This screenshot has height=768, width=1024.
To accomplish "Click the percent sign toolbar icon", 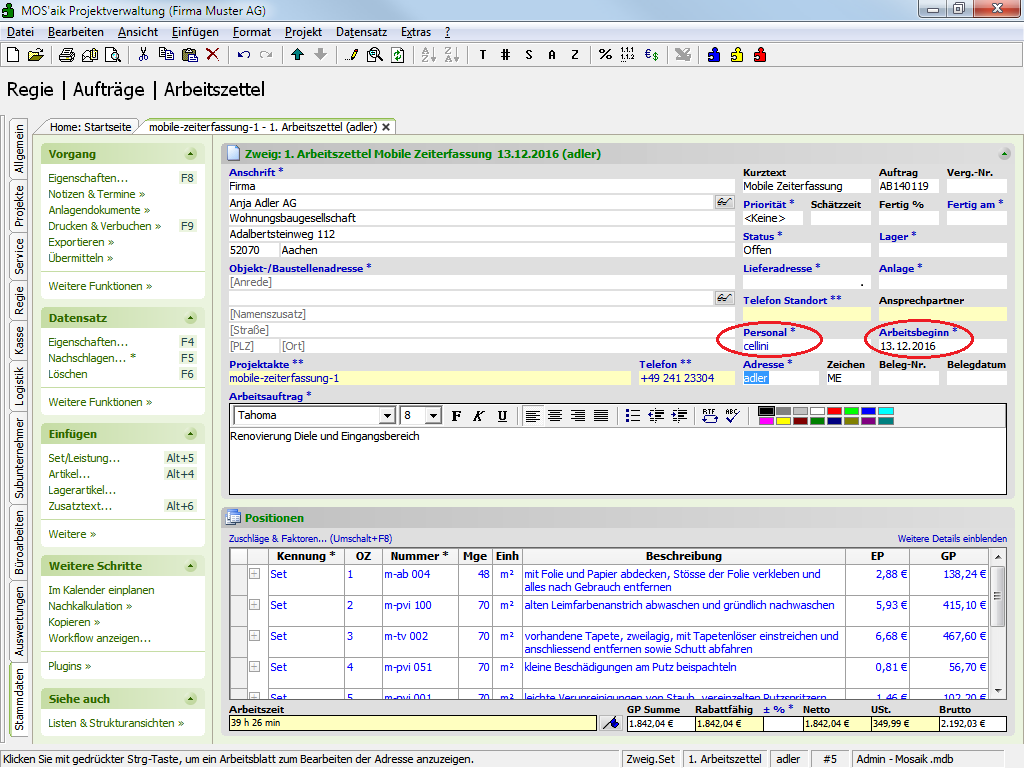I will point(605,55).
